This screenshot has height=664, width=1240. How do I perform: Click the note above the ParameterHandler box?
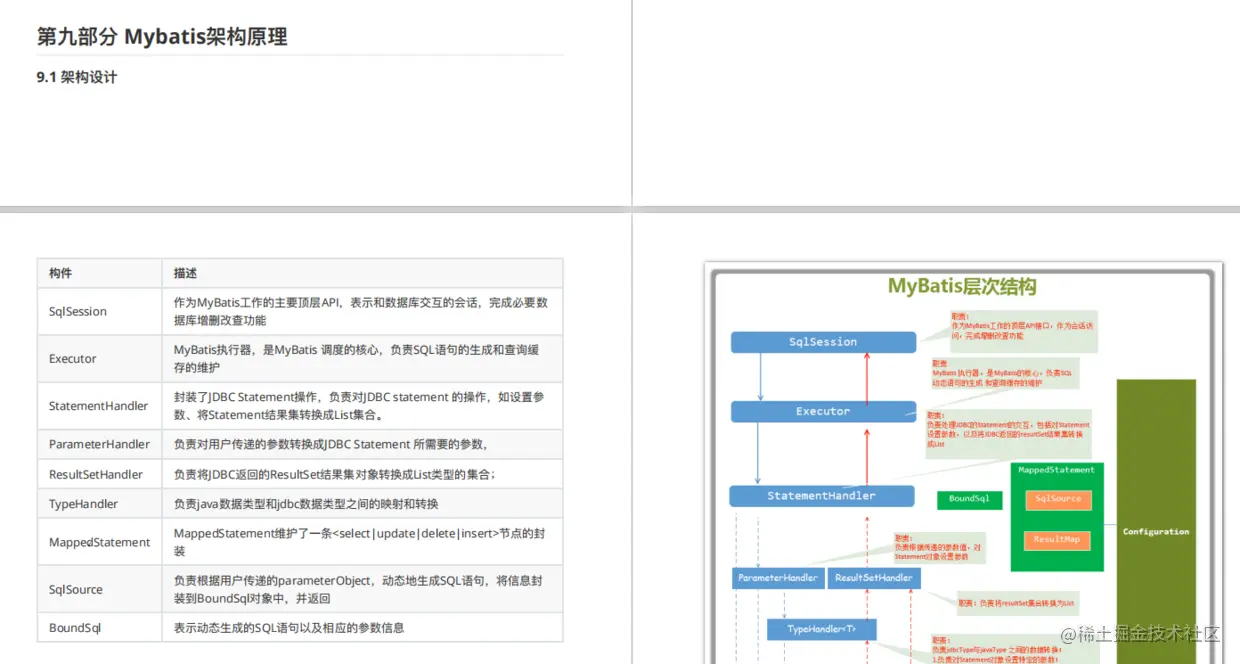click(941, 546)
